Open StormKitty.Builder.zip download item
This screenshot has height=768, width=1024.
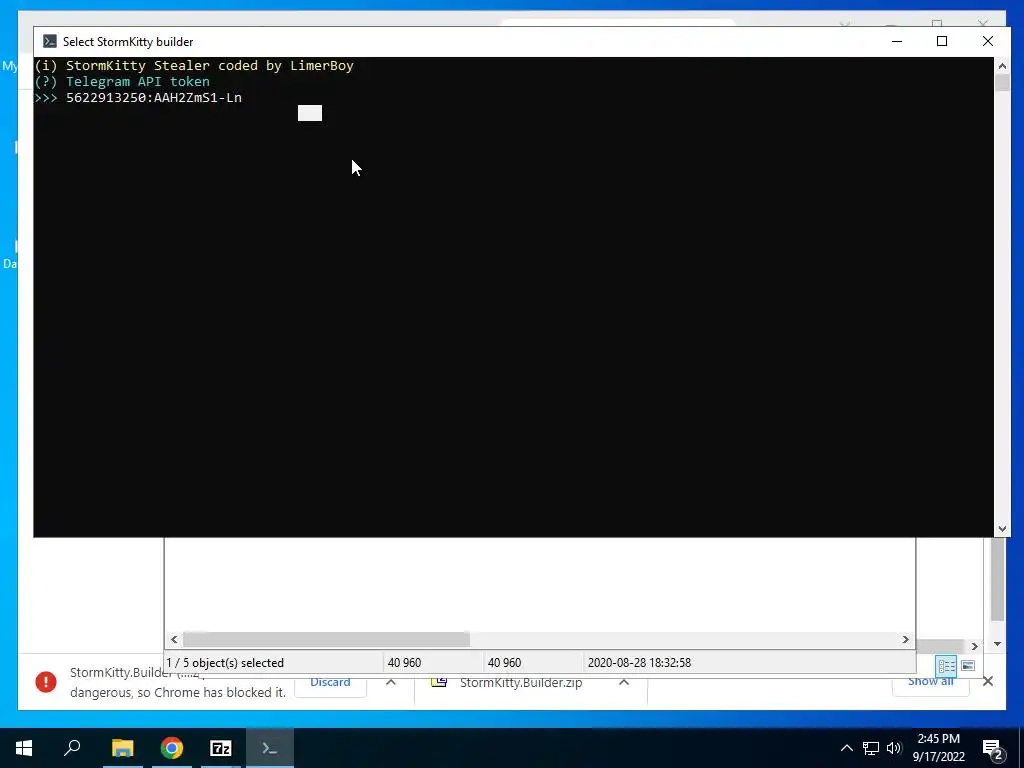click(x=520, y=682)
